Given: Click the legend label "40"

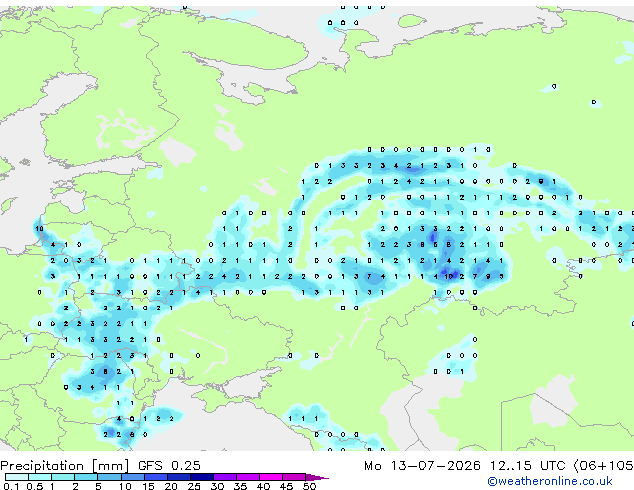Looking at the screenshot, I should pyautogui.click(x=263, y=486).
